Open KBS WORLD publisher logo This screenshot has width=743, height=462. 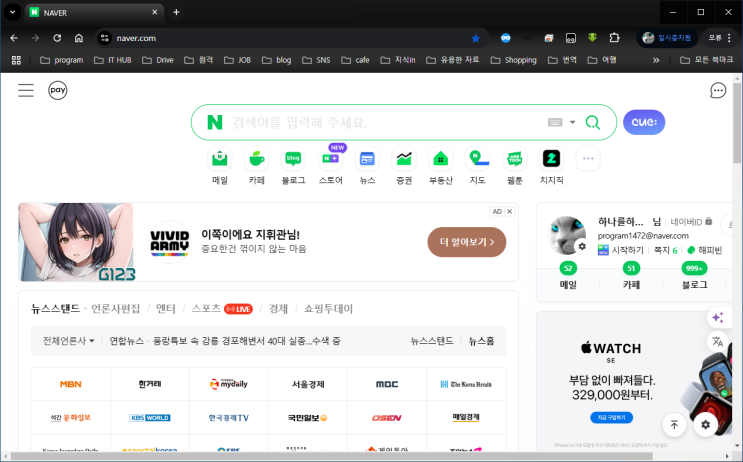(x=150, y=418)
